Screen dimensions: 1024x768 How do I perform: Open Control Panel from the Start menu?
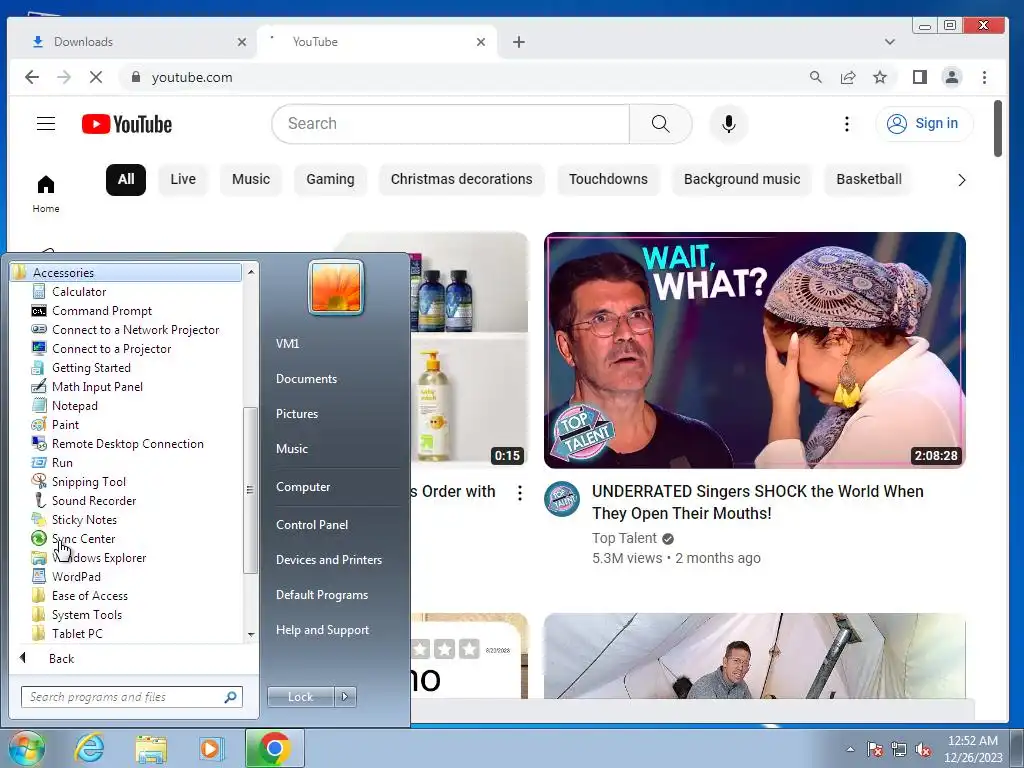(x=312, y=524)
